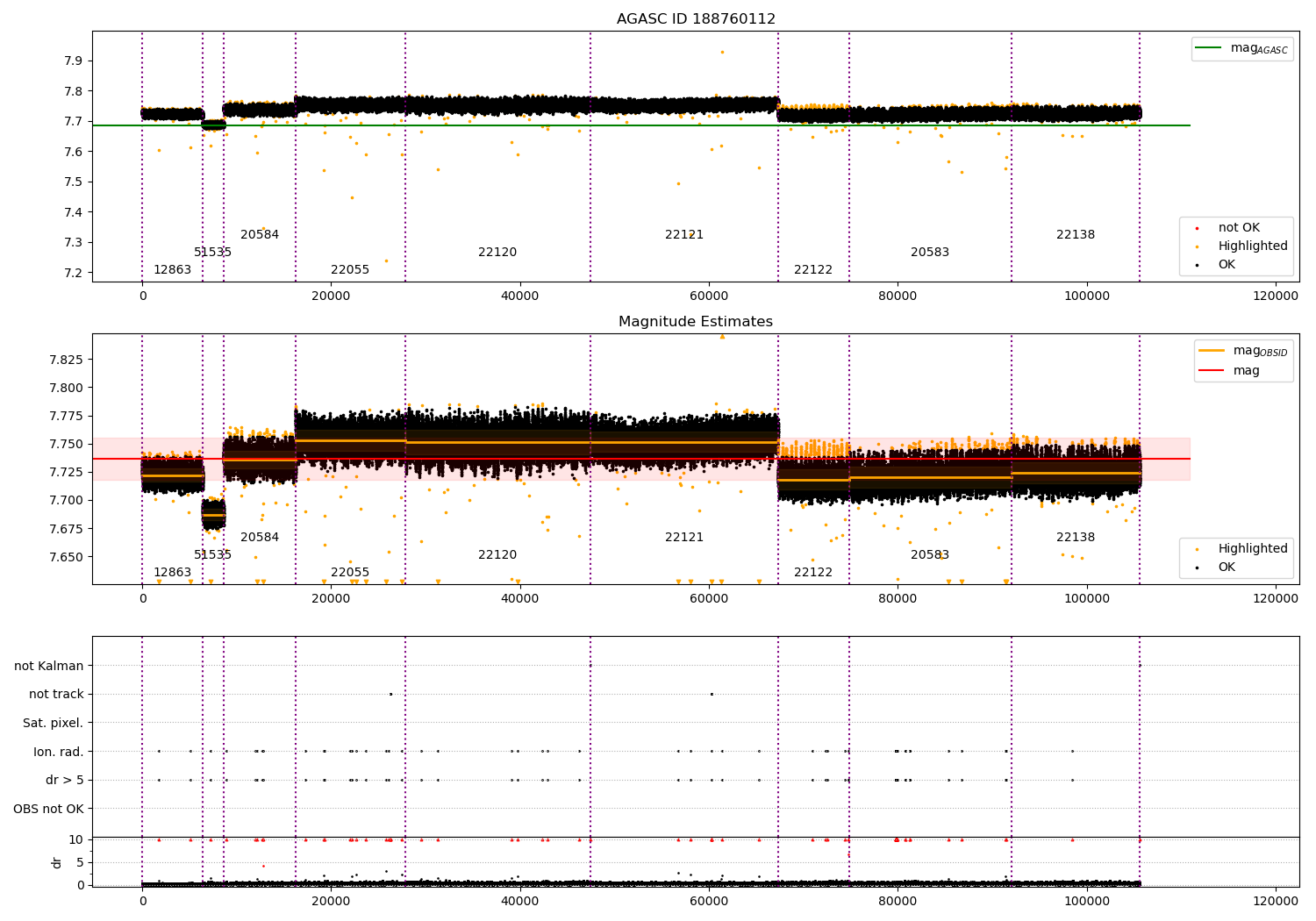This screenshot has width=1316, height=921.
Task: Click obsid label 22120 in the top plot
Action: 497,253
